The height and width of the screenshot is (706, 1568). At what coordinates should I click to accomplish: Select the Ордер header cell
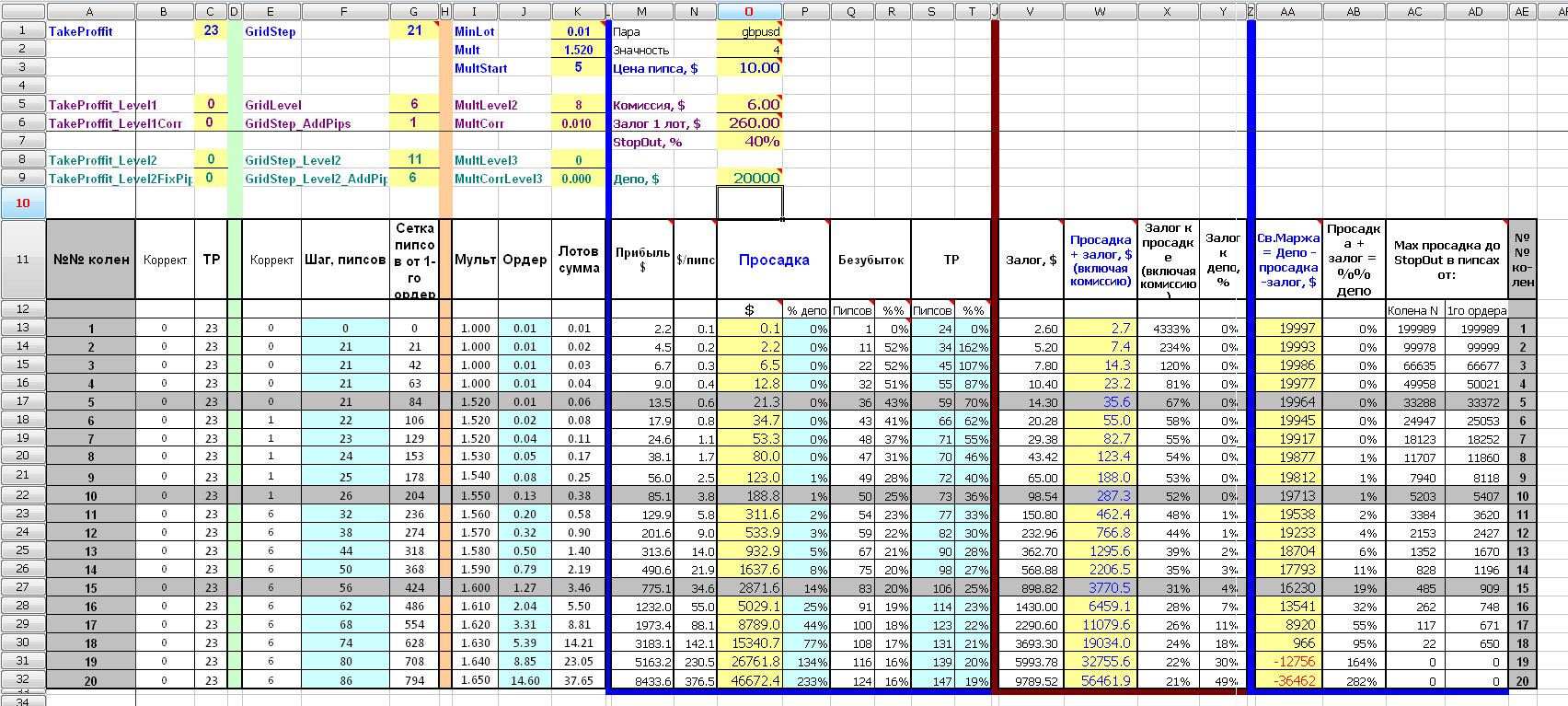[525, 260]
